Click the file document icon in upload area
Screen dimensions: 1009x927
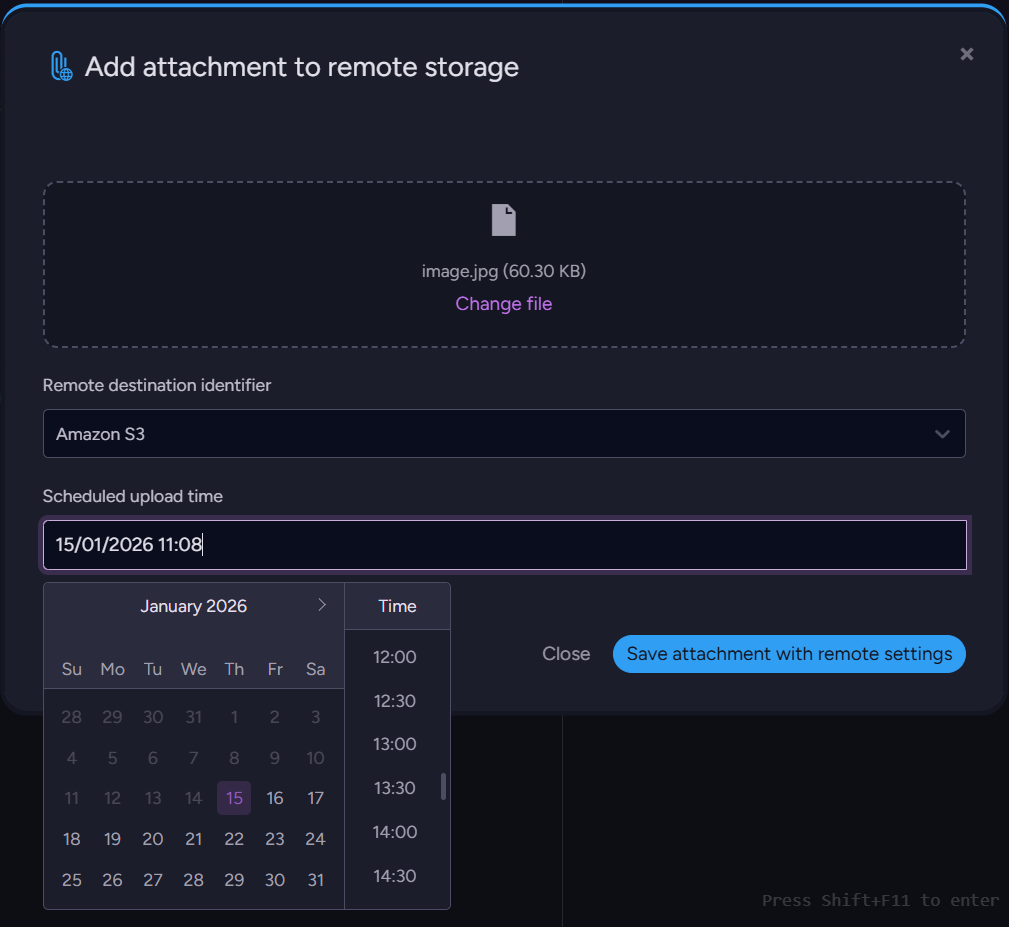pos(504,220)
